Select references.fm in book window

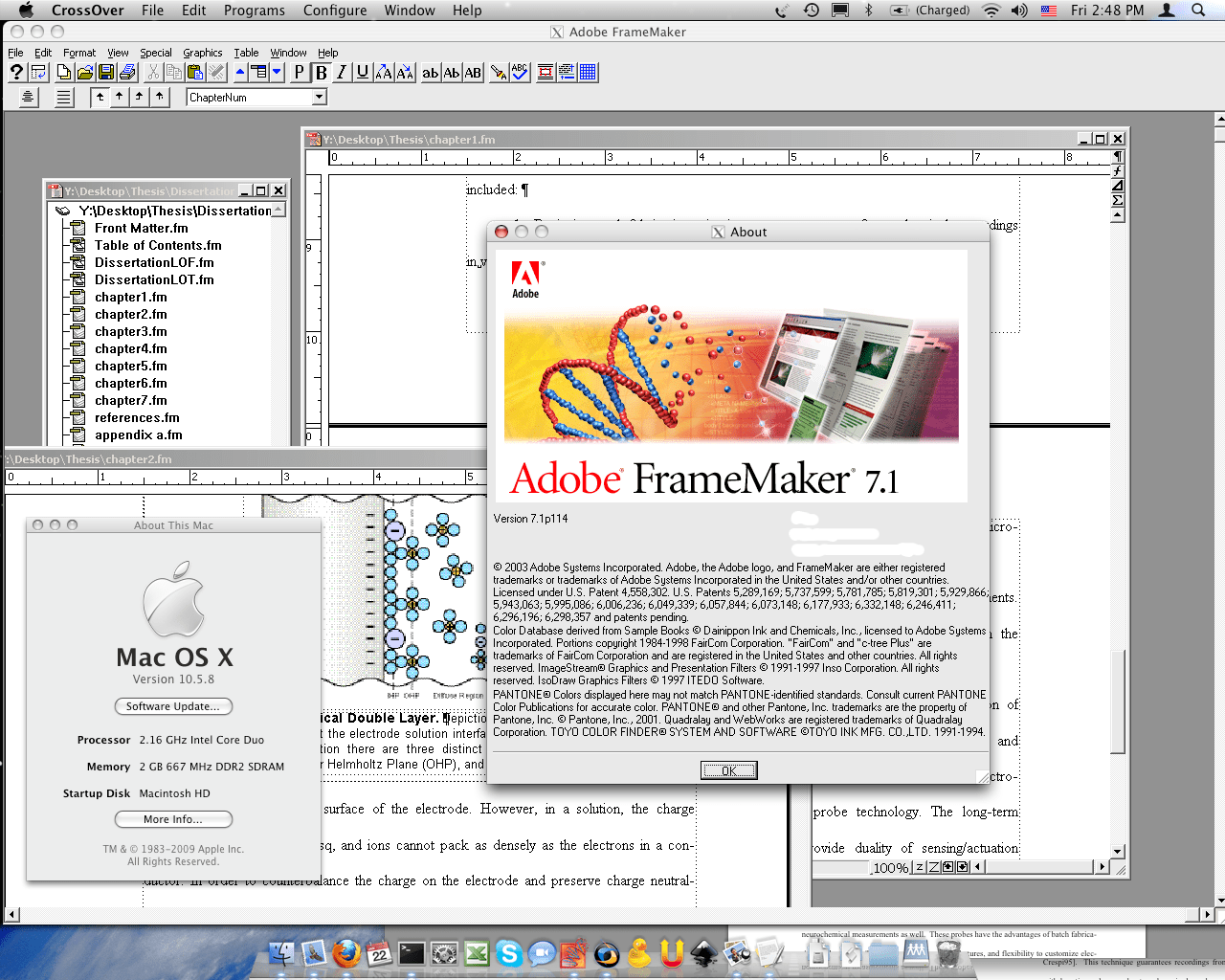137,417
